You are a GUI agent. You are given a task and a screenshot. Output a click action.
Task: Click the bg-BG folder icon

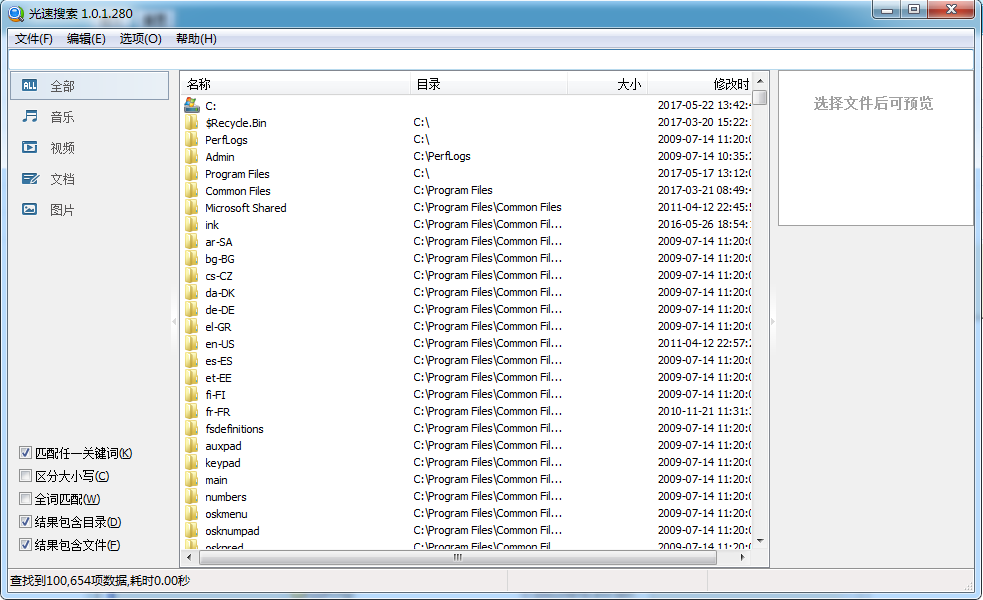tap(192, 258)
